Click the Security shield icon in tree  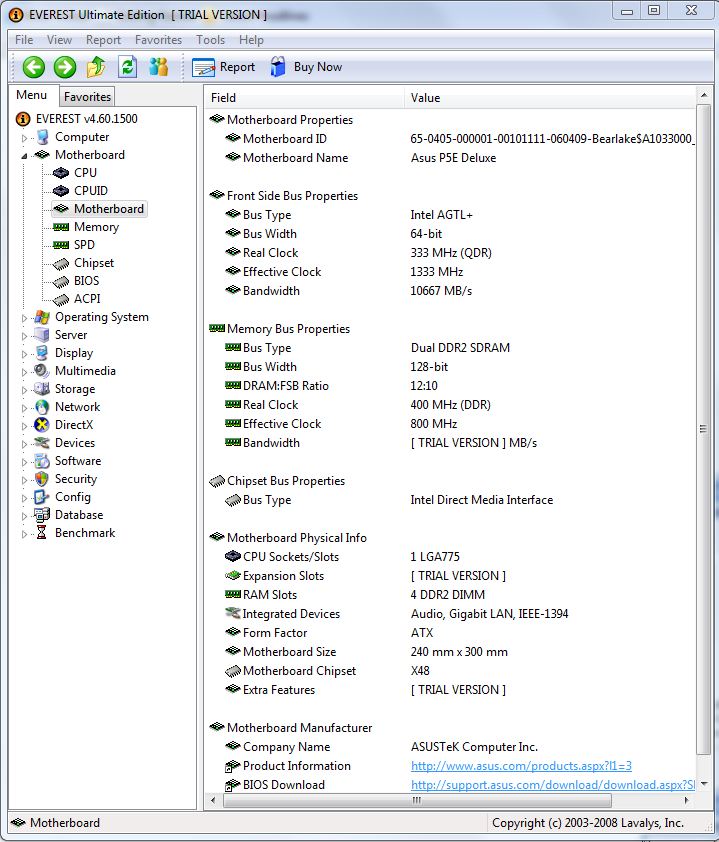tap(42, 479)
